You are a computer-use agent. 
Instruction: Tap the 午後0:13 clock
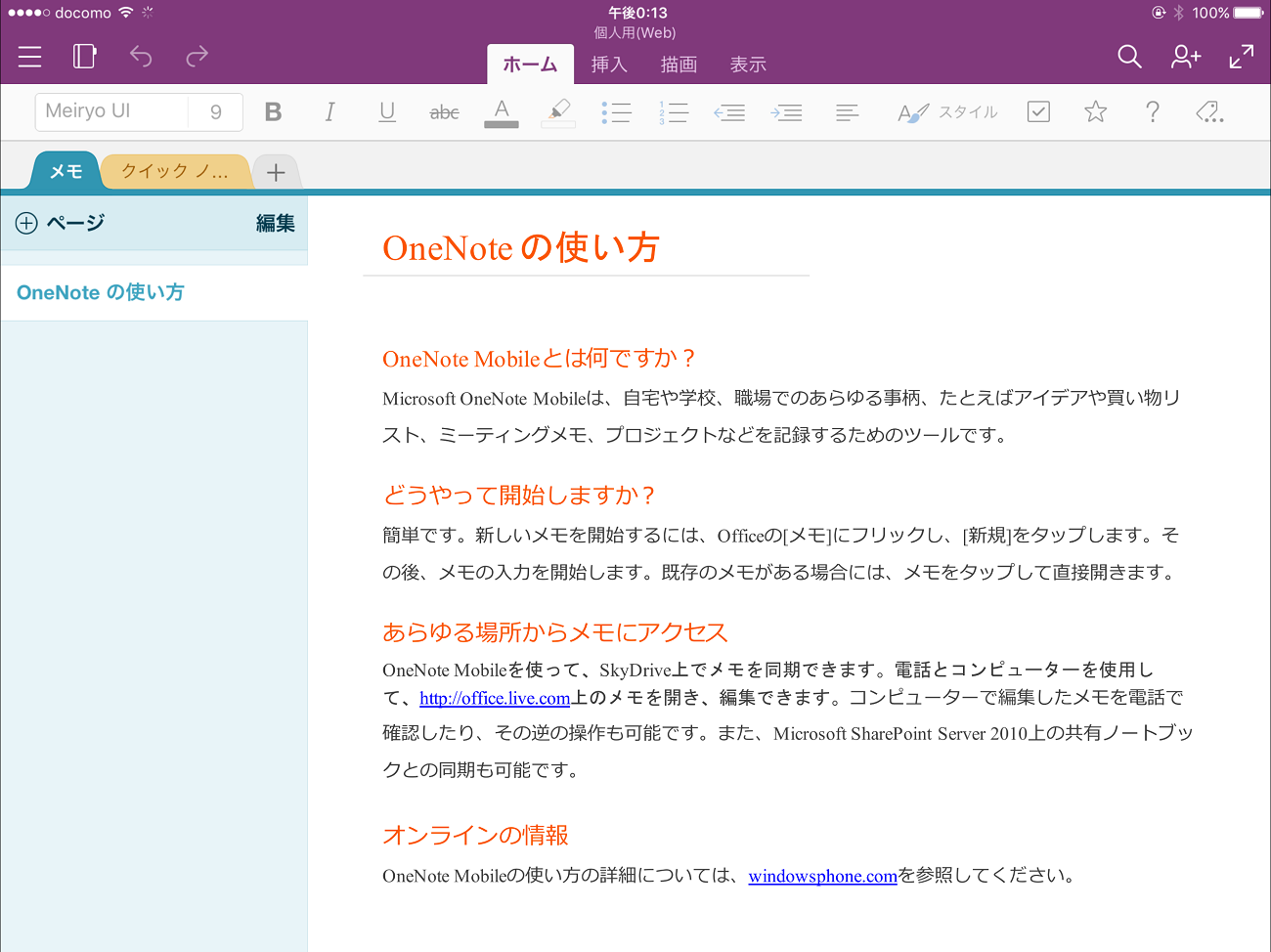click(637, 13)
